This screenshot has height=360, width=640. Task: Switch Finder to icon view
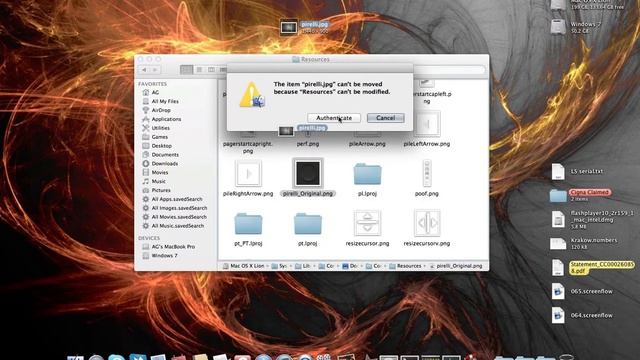pos(187,70)
